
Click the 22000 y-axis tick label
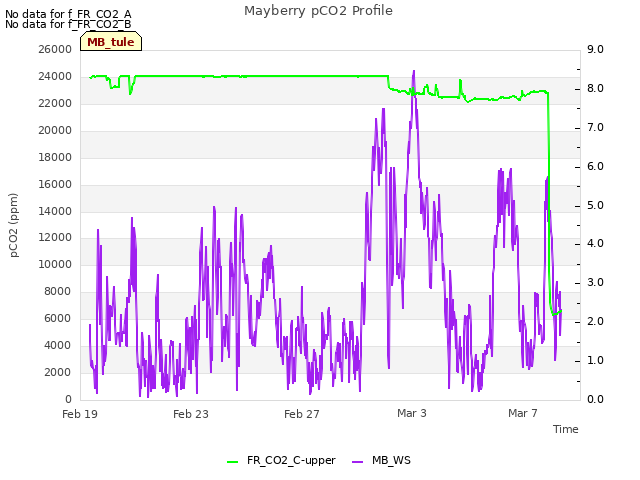click(55, 103)
